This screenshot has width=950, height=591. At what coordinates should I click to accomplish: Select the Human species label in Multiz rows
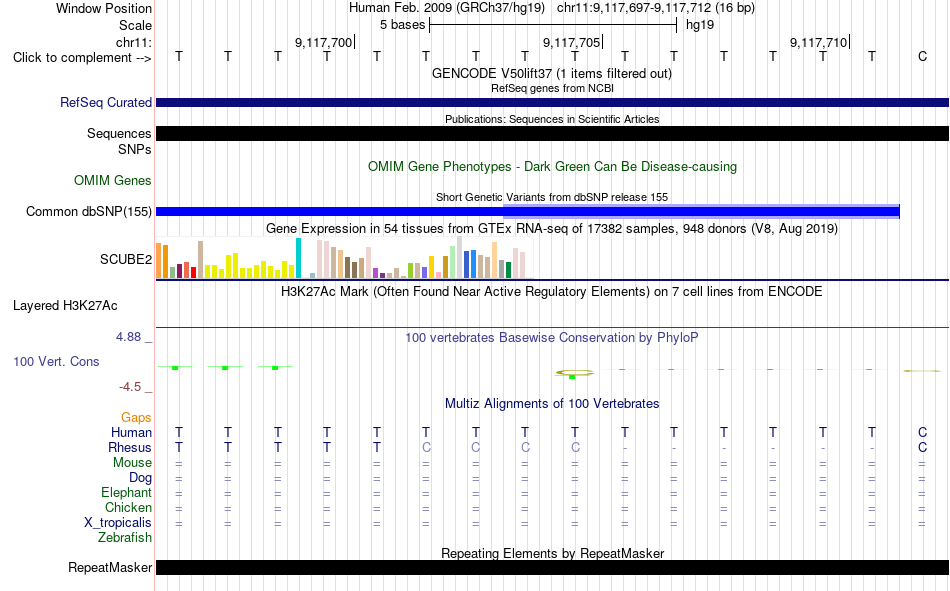(x=131, y=432)
